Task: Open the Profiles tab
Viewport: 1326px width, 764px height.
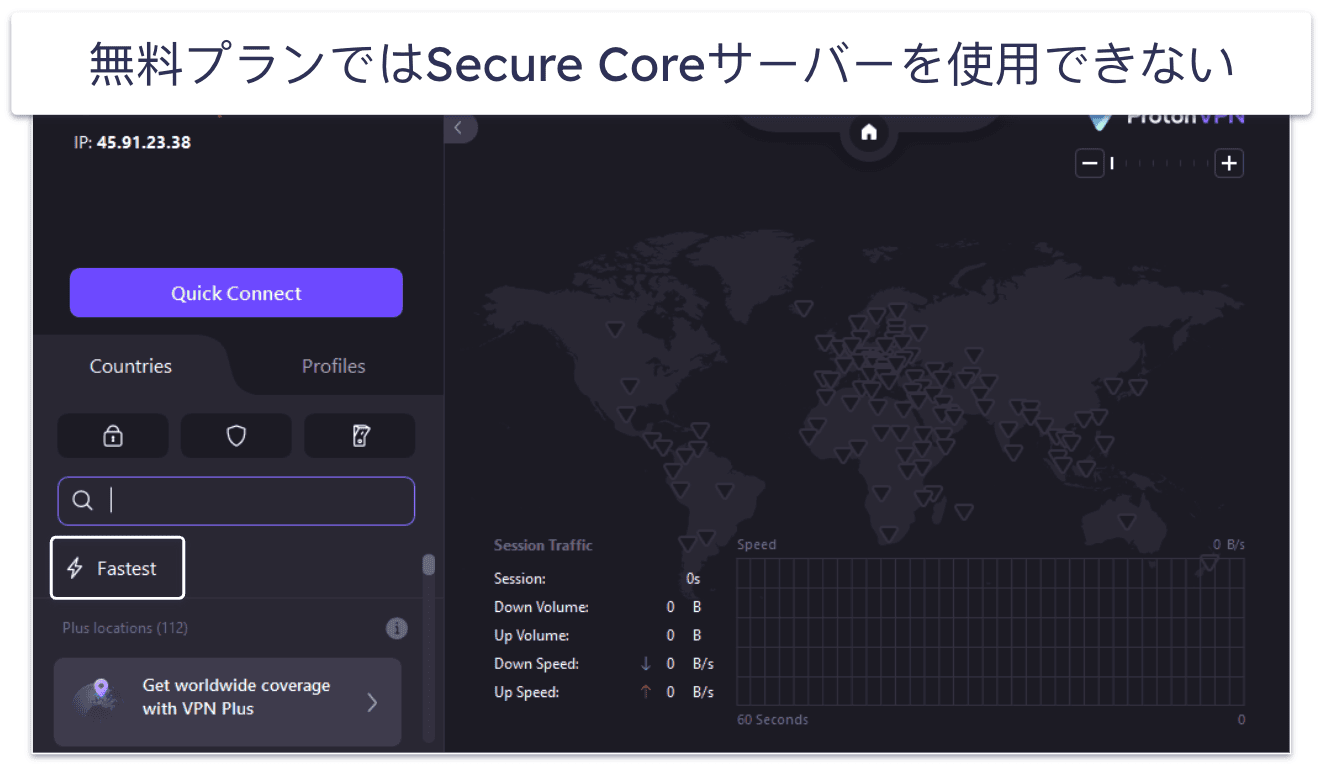Action: 334,366
